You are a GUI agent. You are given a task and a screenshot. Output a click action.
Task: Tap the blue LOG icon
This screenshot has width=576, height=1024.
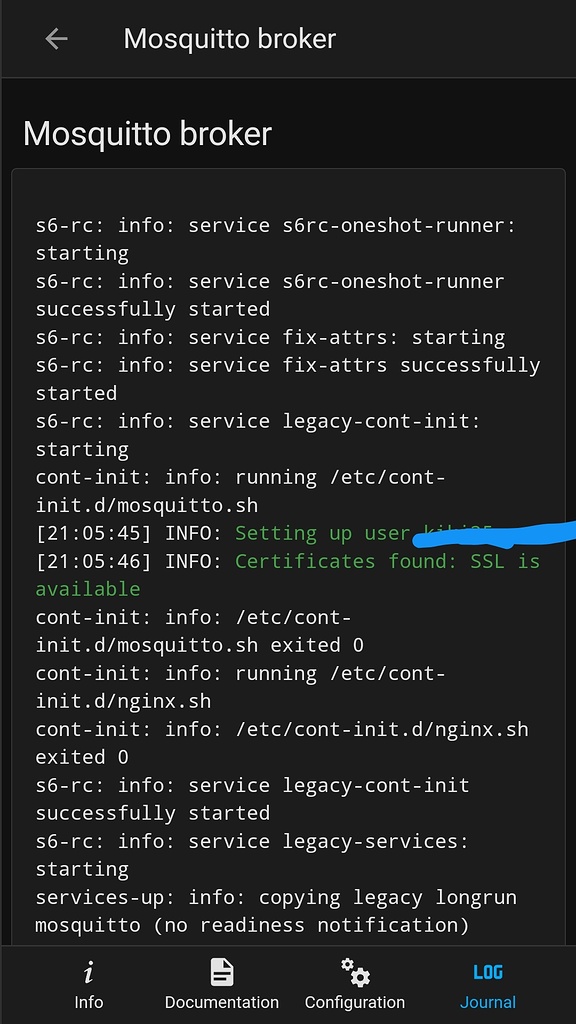pyautogui.click(x=488, y=972)
